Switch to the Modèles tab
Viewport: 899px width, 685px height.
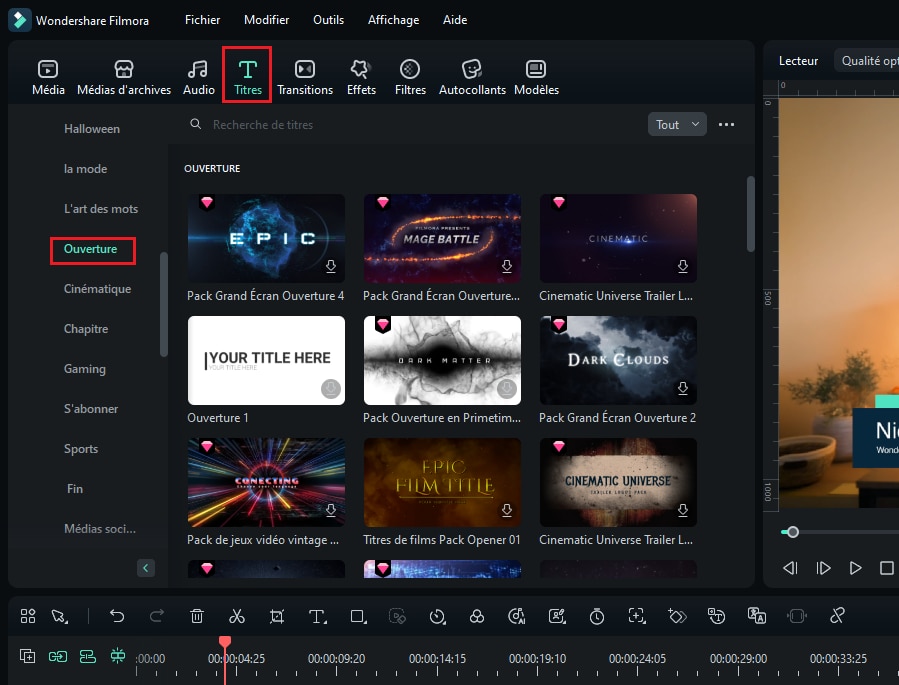coord(537,77)
